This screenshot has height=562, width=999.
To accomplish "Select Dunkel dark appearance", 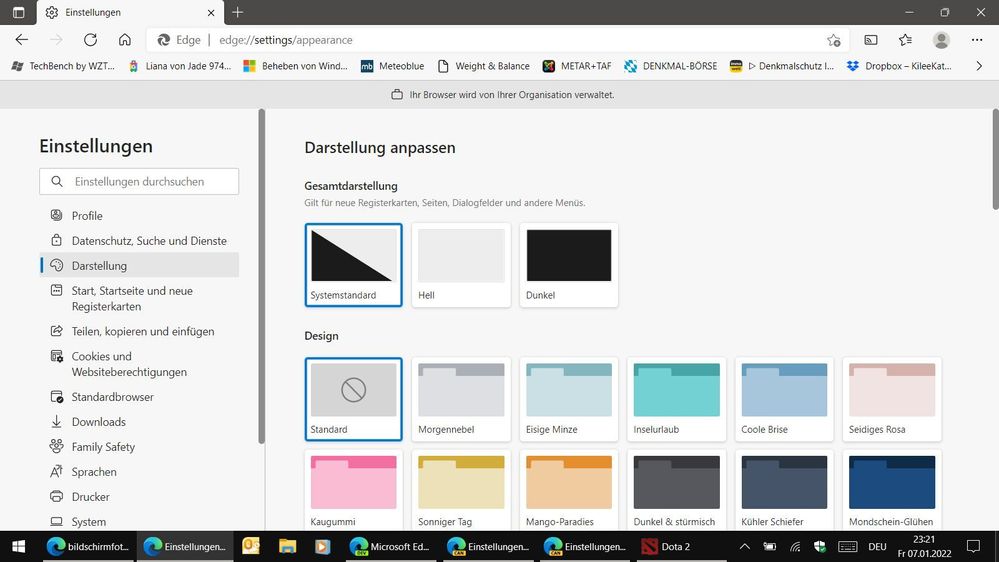I will pos(568,264).
